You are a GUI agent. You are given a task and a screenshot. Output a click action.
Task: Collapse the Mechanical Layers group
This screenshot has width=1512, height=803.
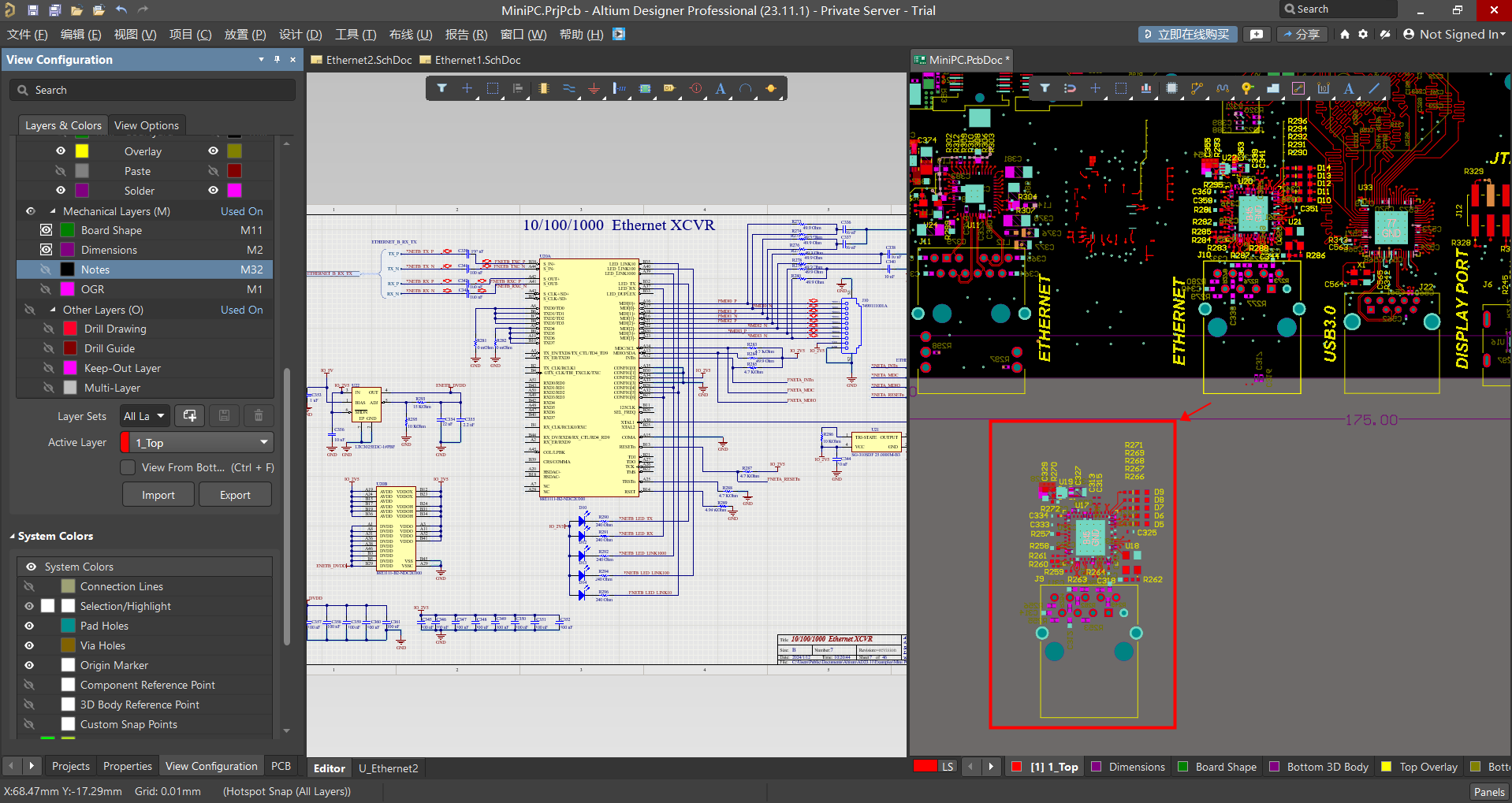[53, 211]
